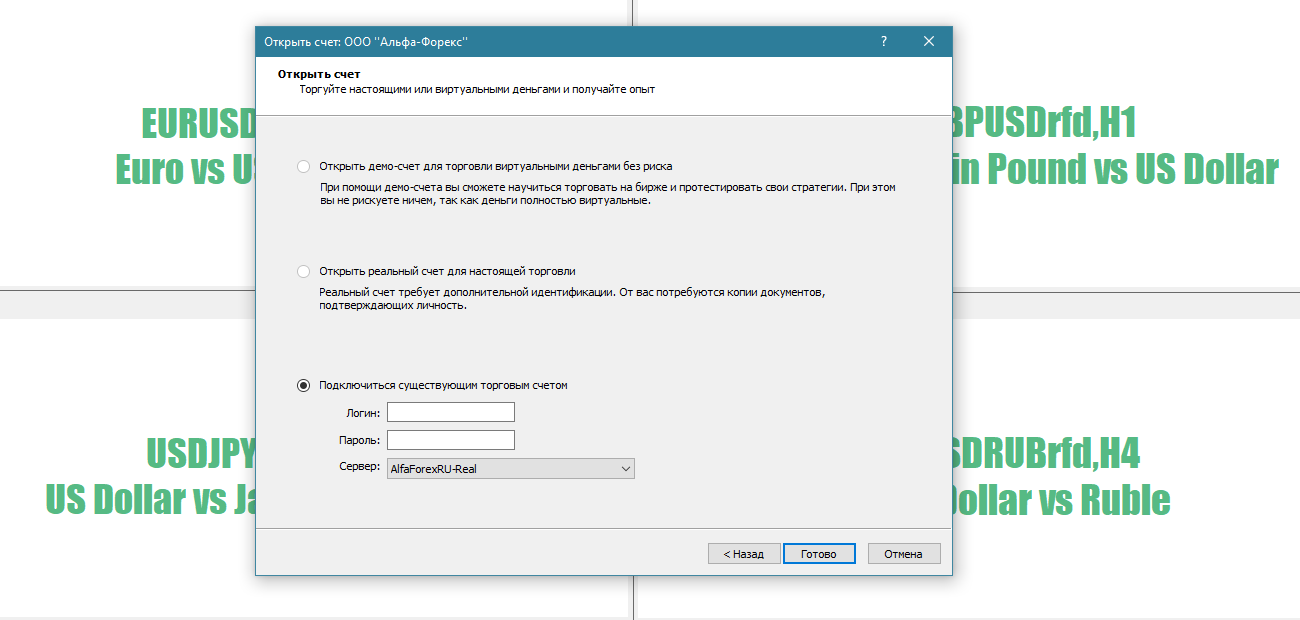Cancel the dialog with Отмена
This screenshot has height=620, width=1300.
tap(904, 554)
